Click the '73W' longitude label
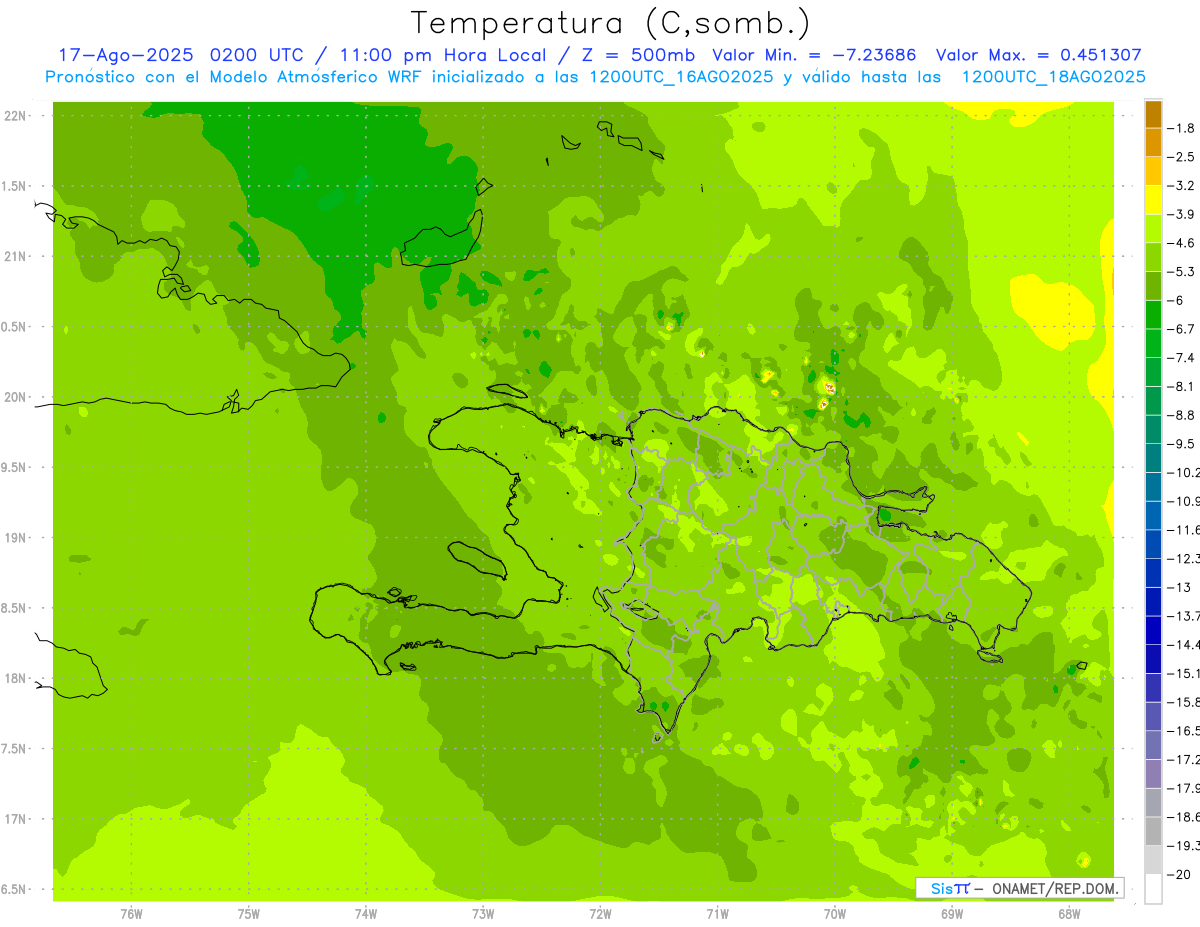This screenshot has height=927, width=1200. (483, 913)
